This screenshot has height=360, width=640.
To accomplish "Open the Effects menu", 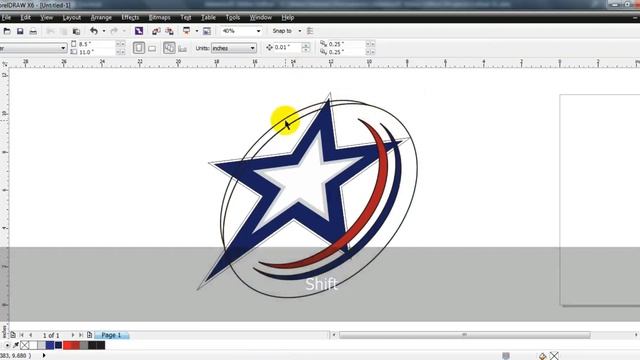I will point(130,18).
